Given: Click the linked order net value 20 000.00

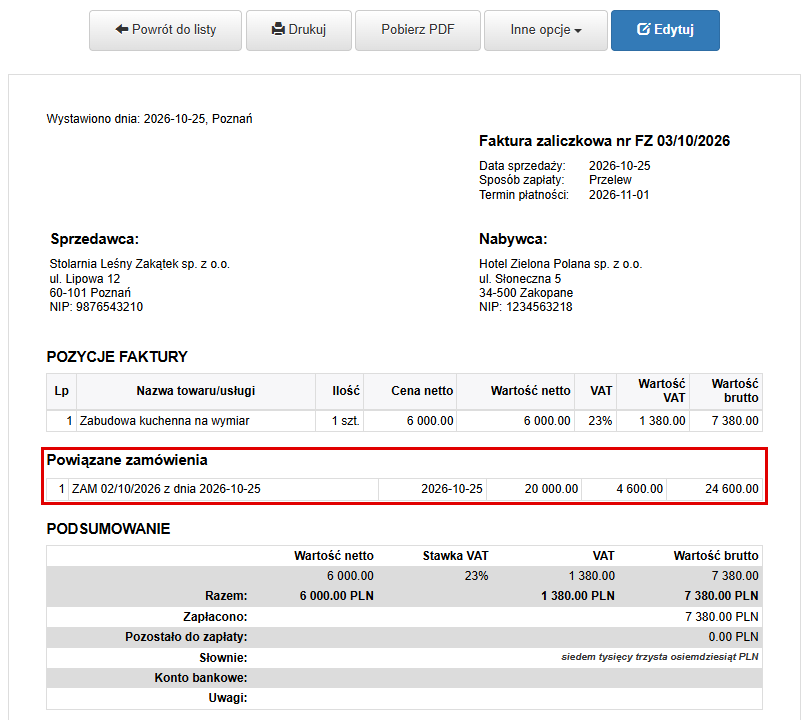Looking at the screenshot, I should point(551,489).
